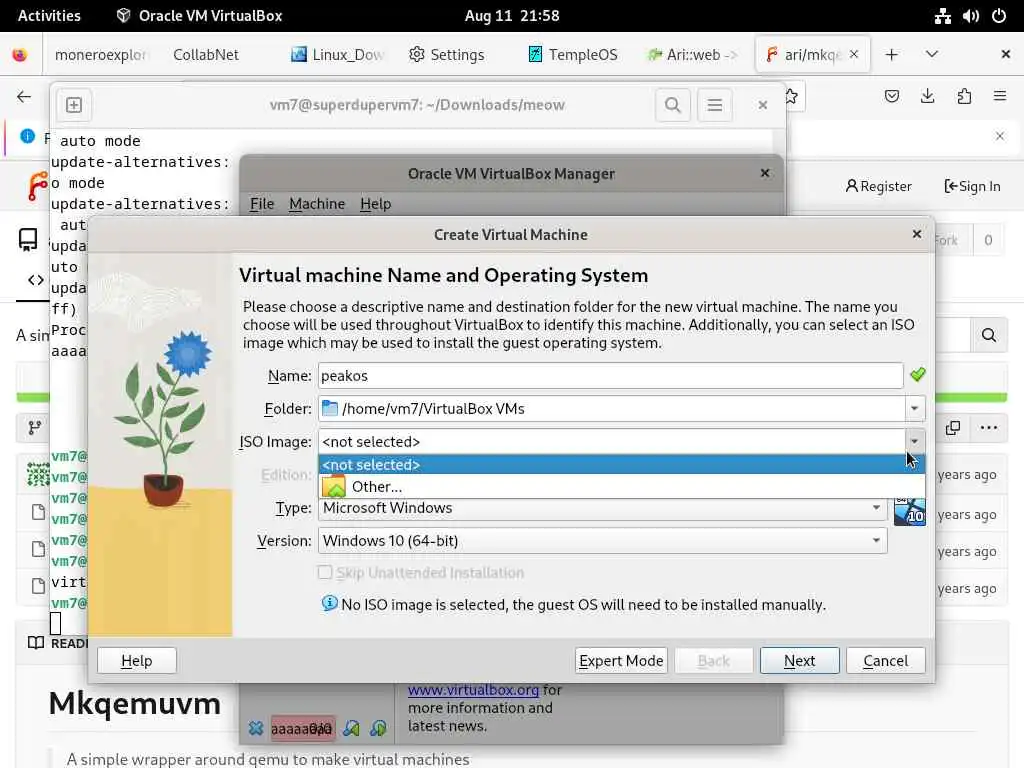This screenshot has height=768, width=1024.
Task: Close the Firefox window with the X
Action: click(1006, 54)
